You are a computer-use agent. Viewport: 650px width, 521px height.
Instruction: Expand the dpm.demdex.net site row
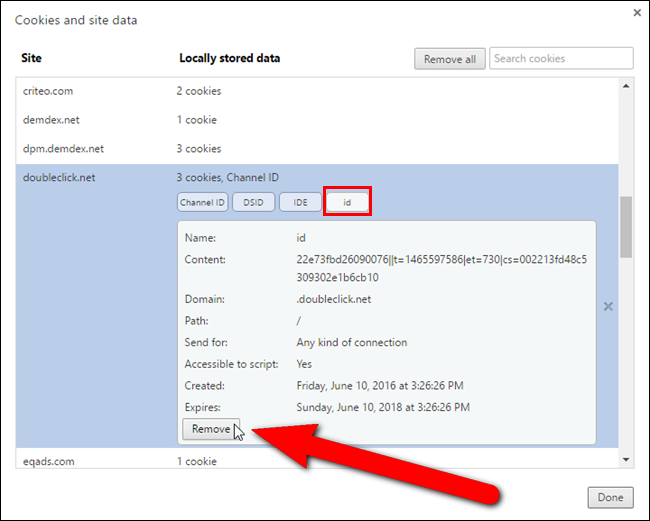[317, 149]
